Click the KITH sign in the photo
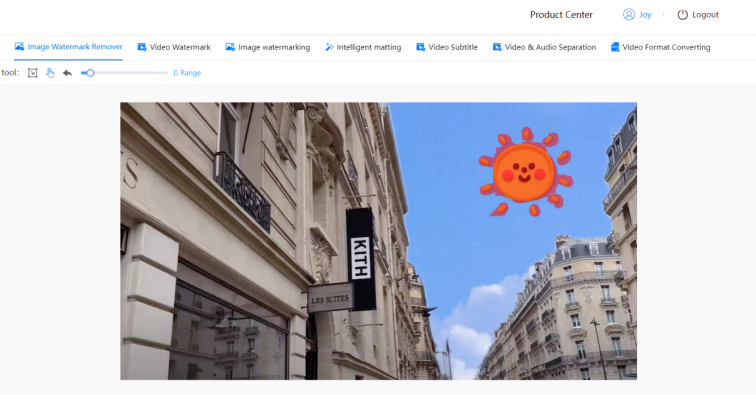This screenshot has width=756, height=395. (x=361, y=259)
